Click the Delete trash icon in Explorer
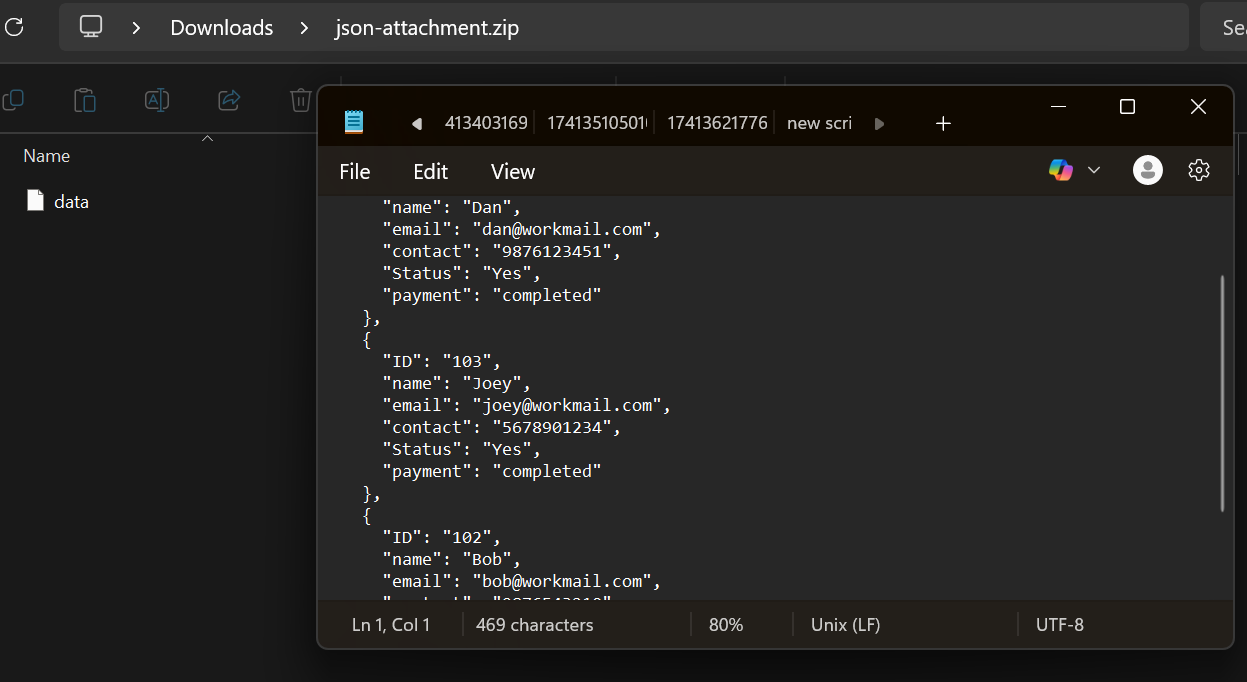The height and width of the screenshot is (682, 1247). (x=300, y=100)
